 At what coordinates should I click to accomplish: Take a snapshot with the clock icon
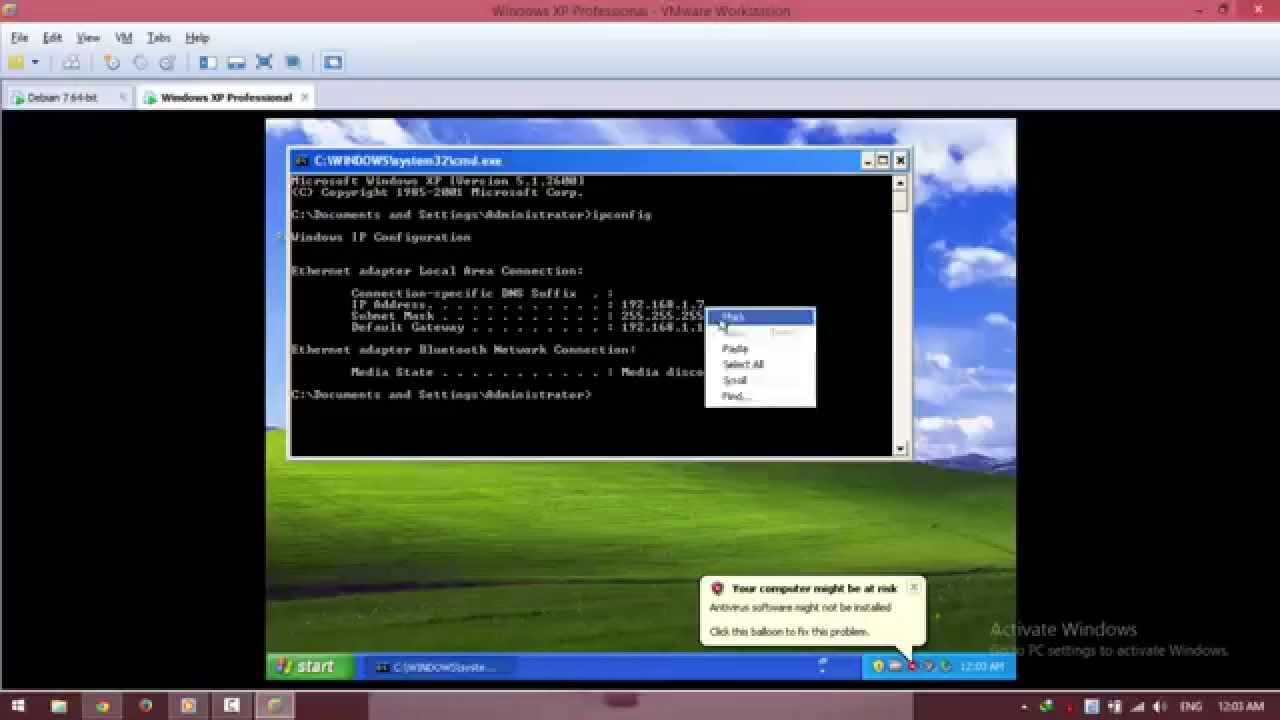112,62
